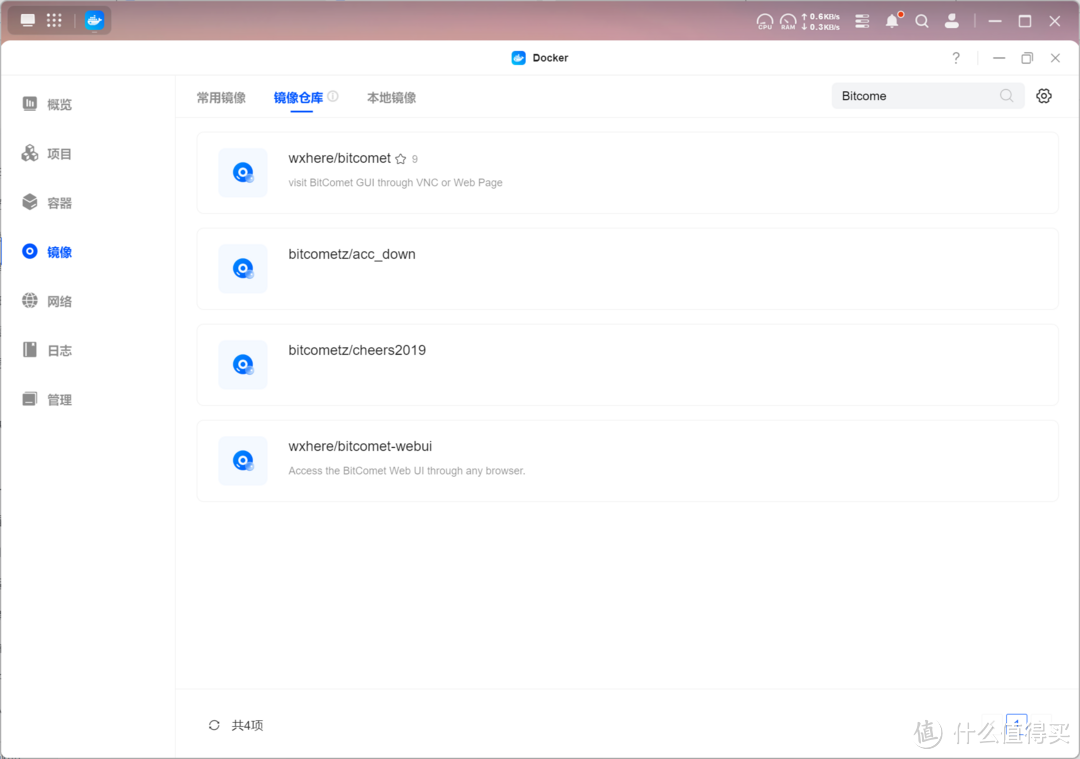1080x759 pixels.
Task: Click the Bitcome search input field
Action: (915, 95)
